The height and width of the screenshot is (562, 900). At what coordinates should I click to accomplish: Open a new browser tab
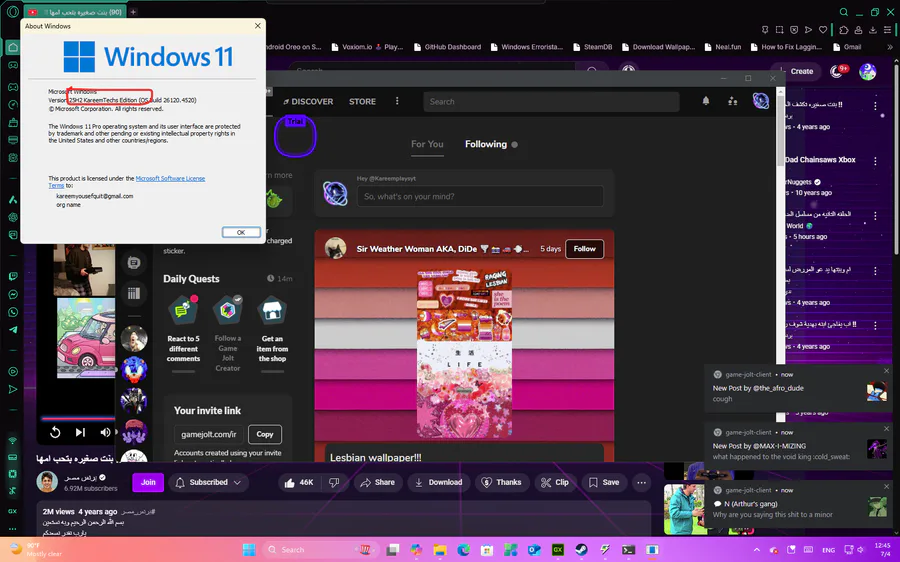pyautogui.click(x=133, y=11)
